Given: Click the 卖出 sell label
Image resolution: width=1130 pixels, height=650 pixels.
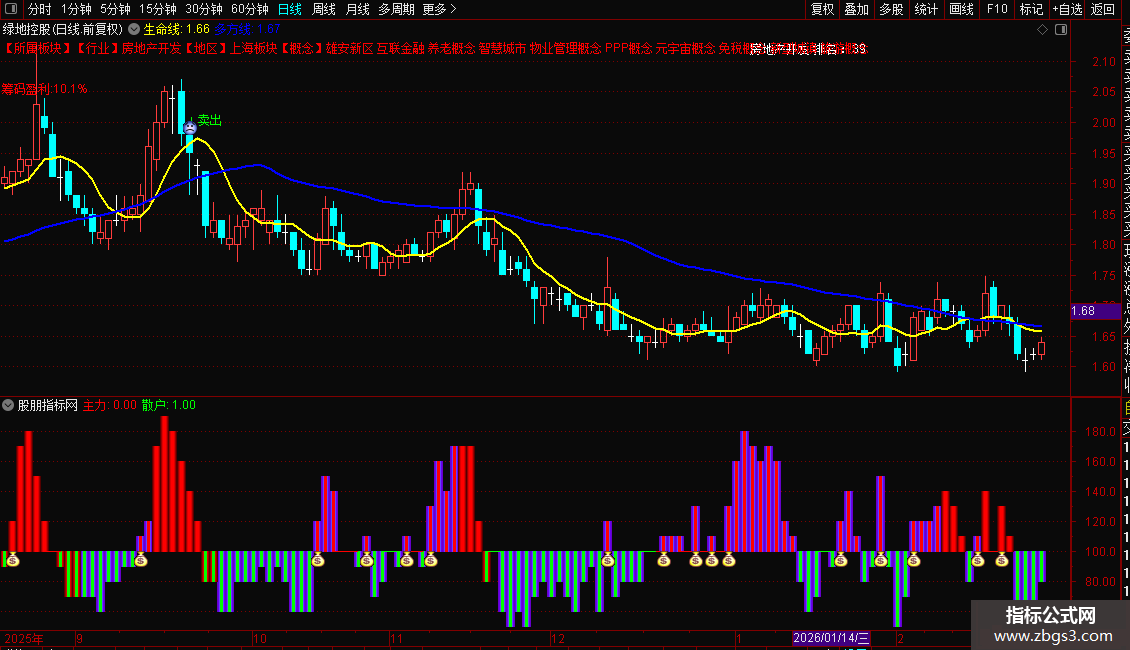Looking at the screenshot, I should [x=210, y=120].
